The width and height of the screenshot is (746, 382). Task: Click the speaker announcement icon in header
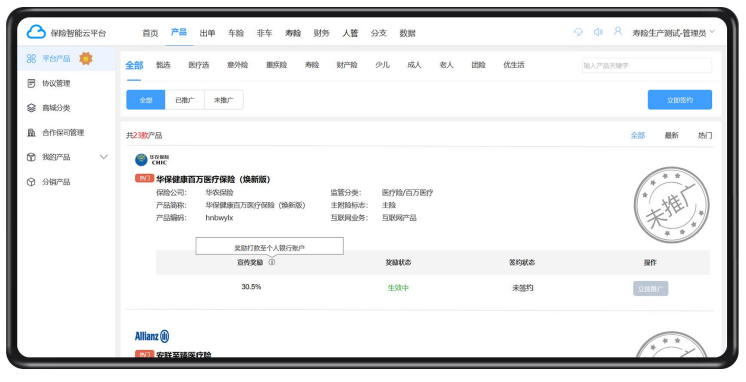pos(598,32)
